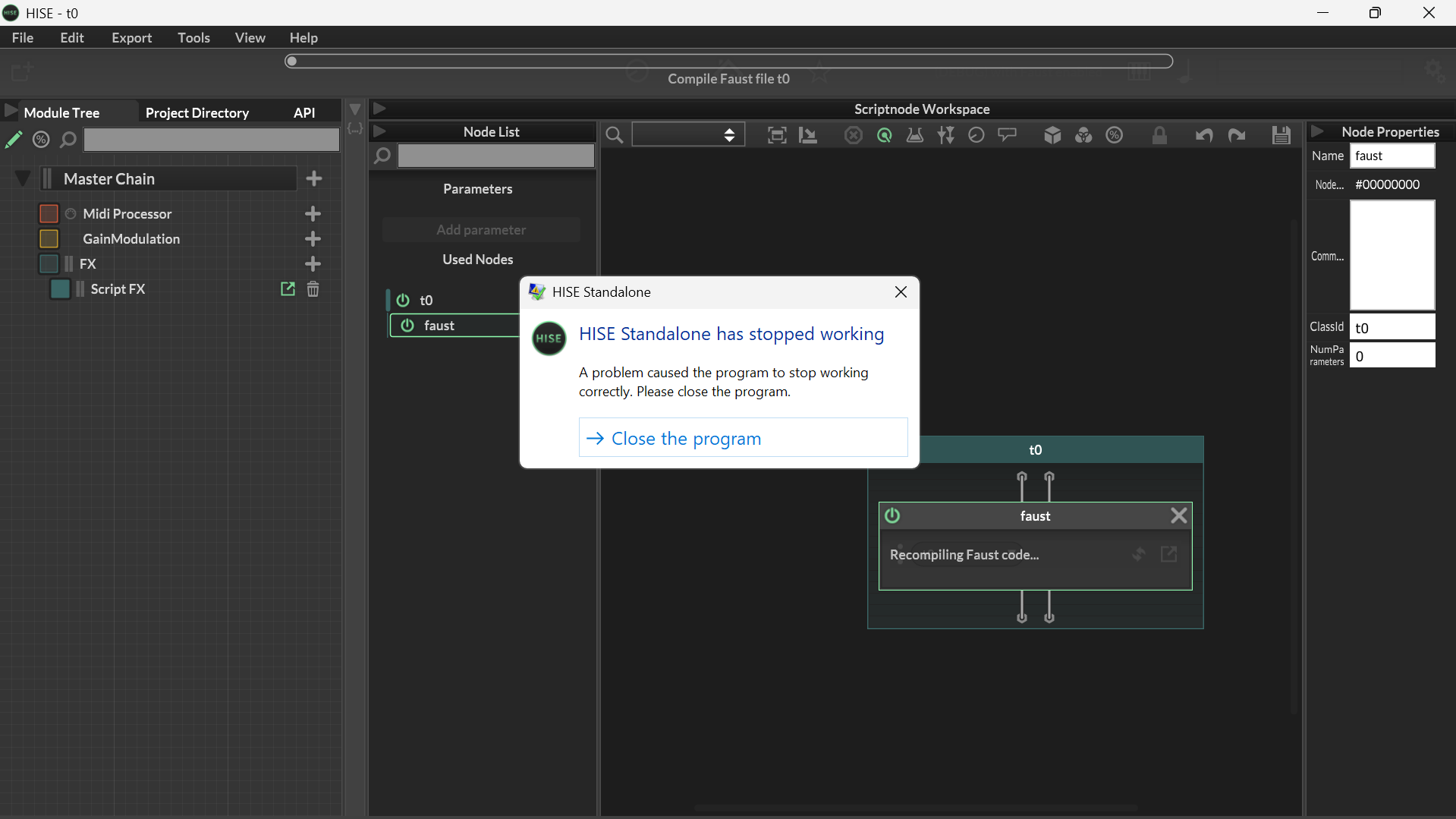The image size is (1456, 819).
Task: Click the Compile Faust progress bar
Action: (x=728, y=61)
